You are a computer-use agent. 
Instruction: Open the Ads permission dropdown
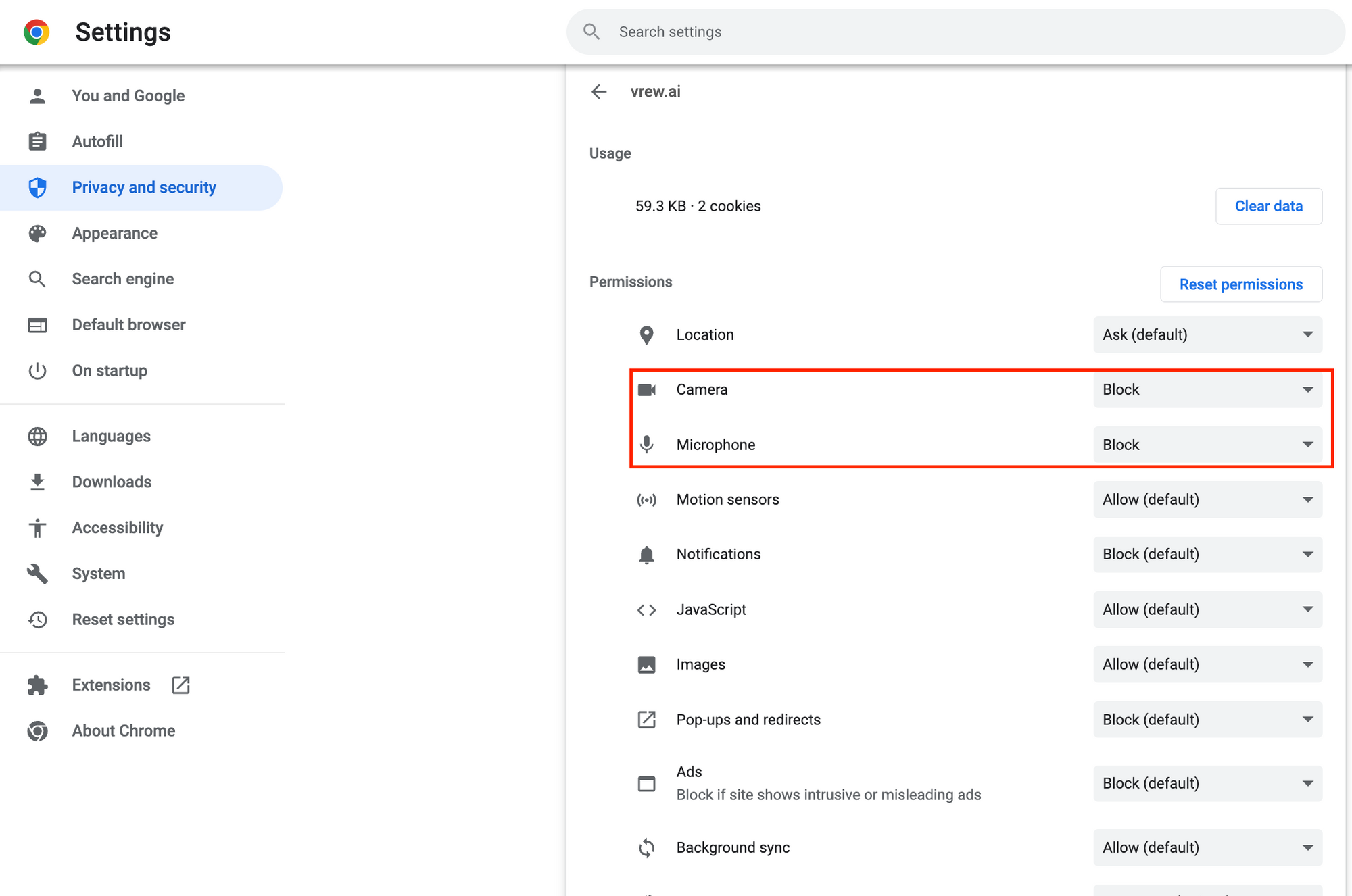(1207, 783)
